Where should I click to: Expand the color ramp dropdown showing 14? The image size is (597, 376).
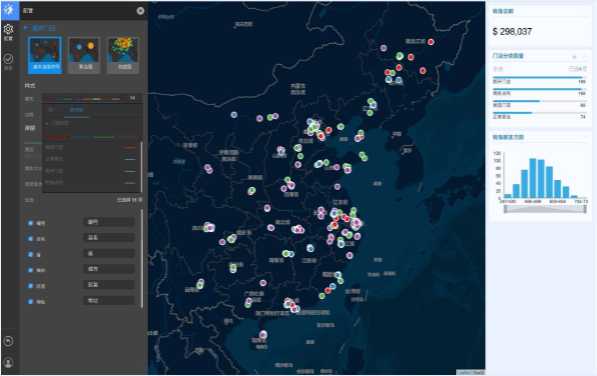click(91, 99)
